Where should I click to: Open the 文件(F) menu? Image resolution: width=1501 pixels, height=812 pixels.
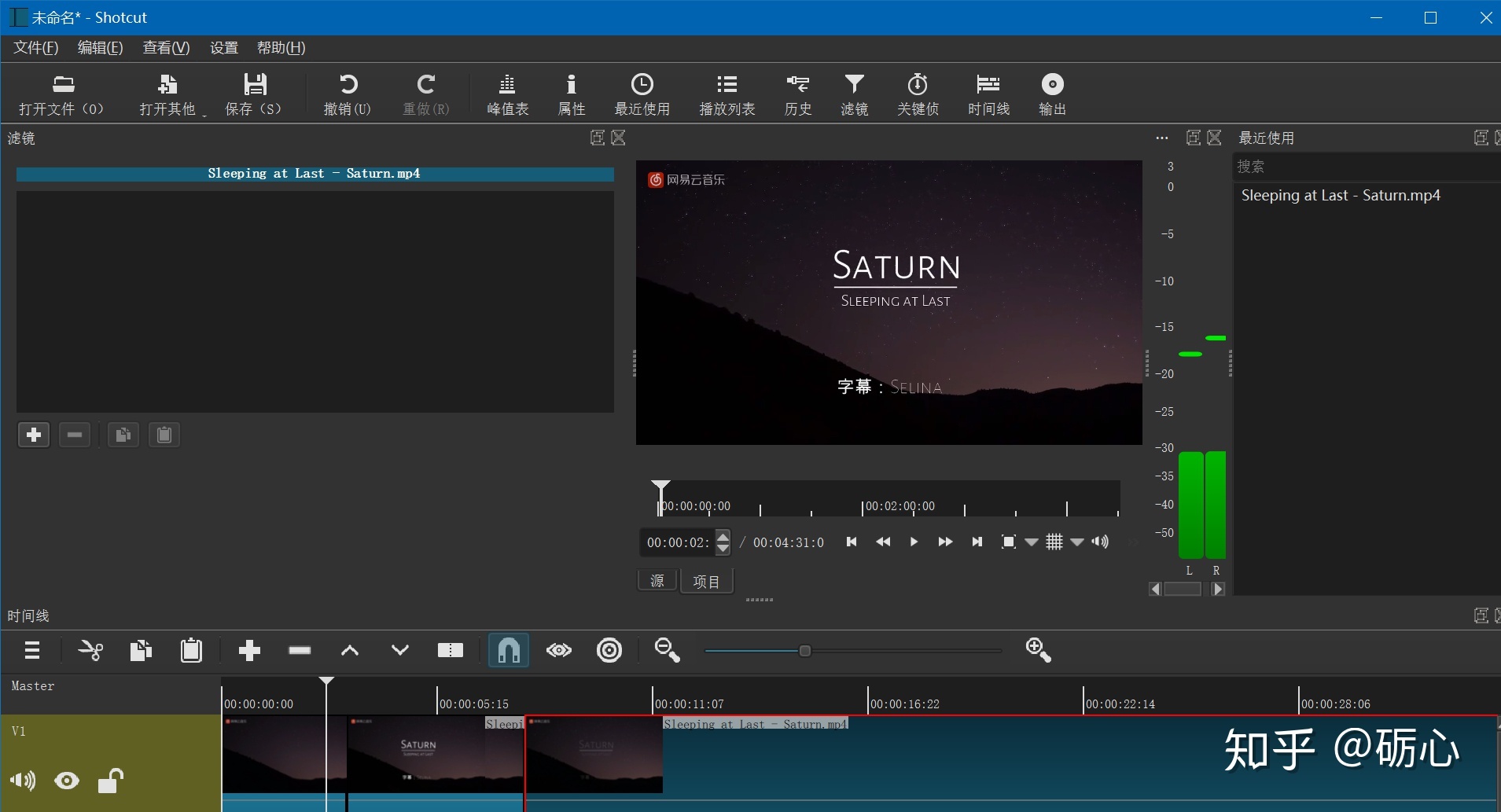pos(36,48)
